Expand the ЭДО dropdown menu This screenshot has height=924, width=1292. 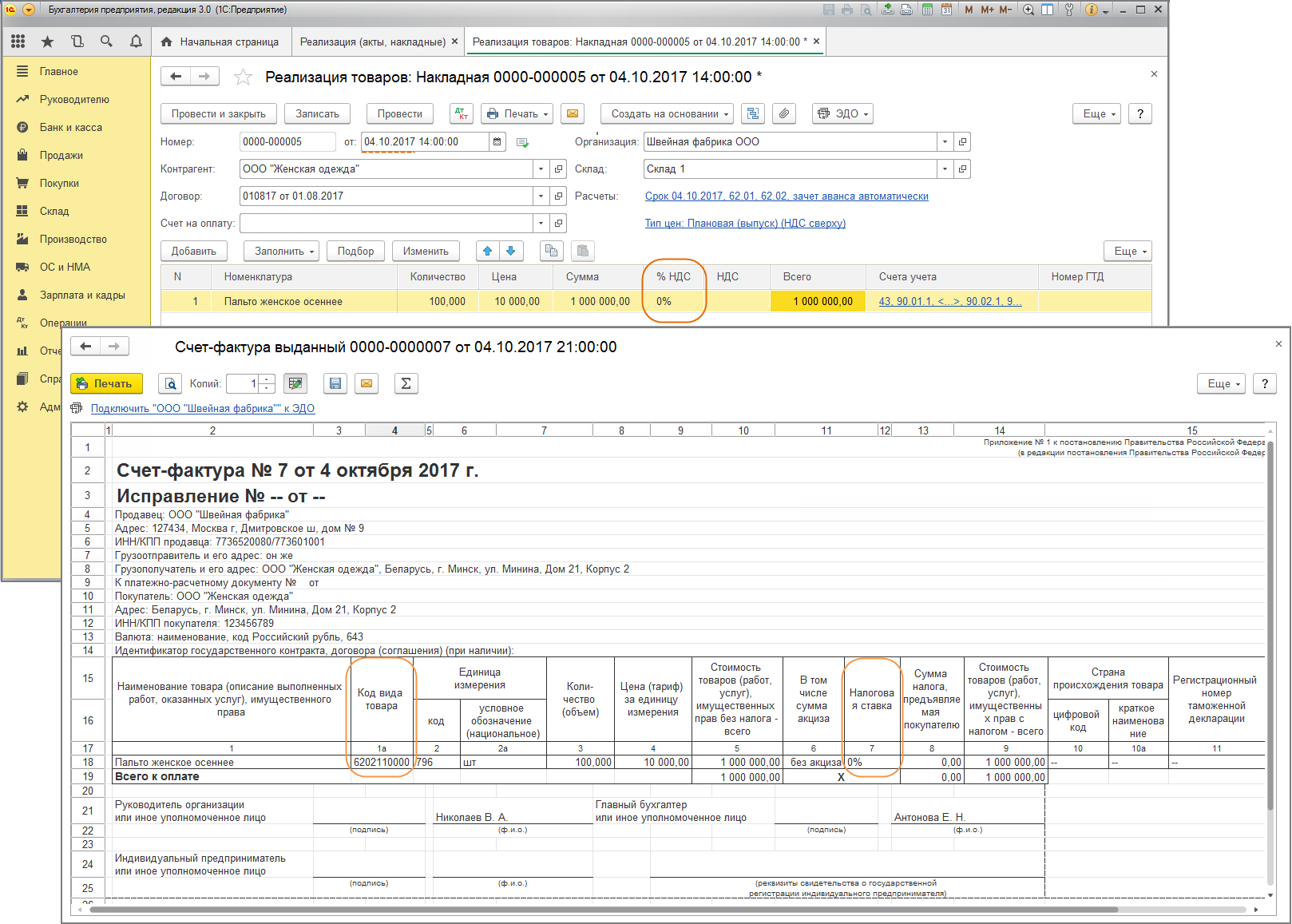pos(842,114)
